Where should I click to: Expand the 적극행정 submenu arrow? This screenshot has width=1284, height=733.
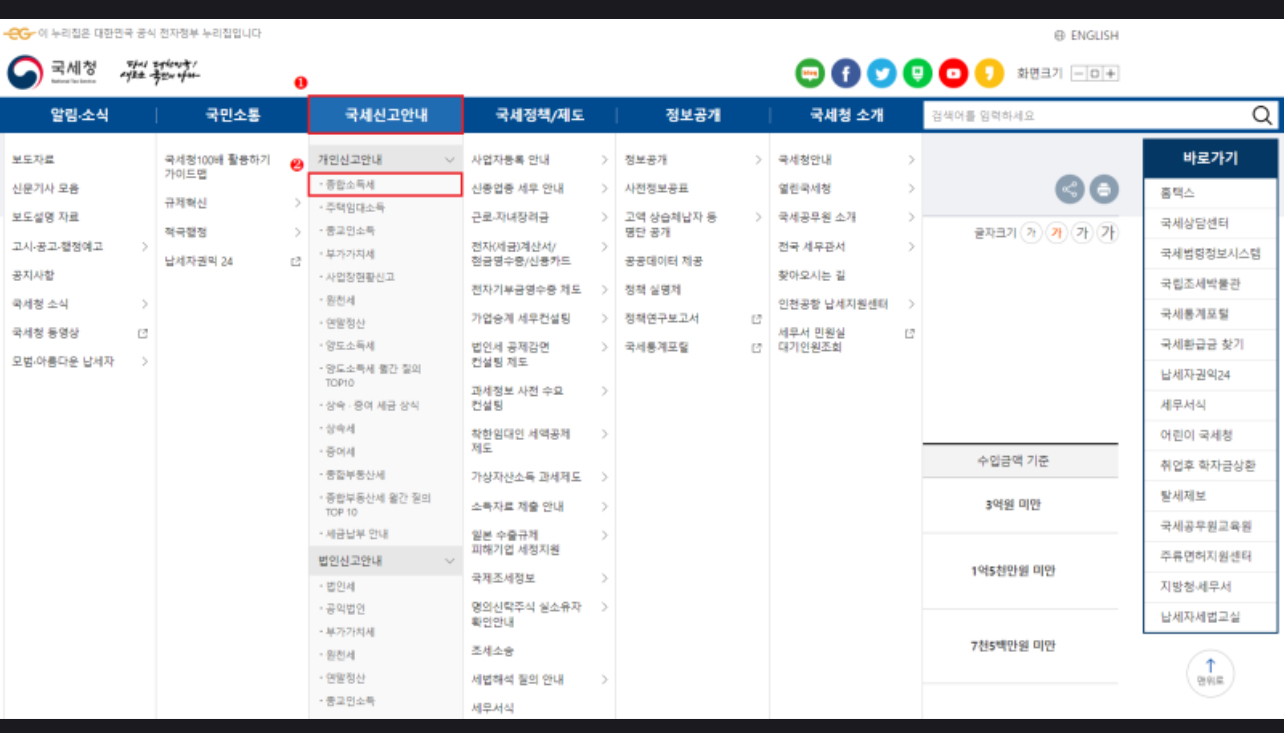(x=297, y=232)
